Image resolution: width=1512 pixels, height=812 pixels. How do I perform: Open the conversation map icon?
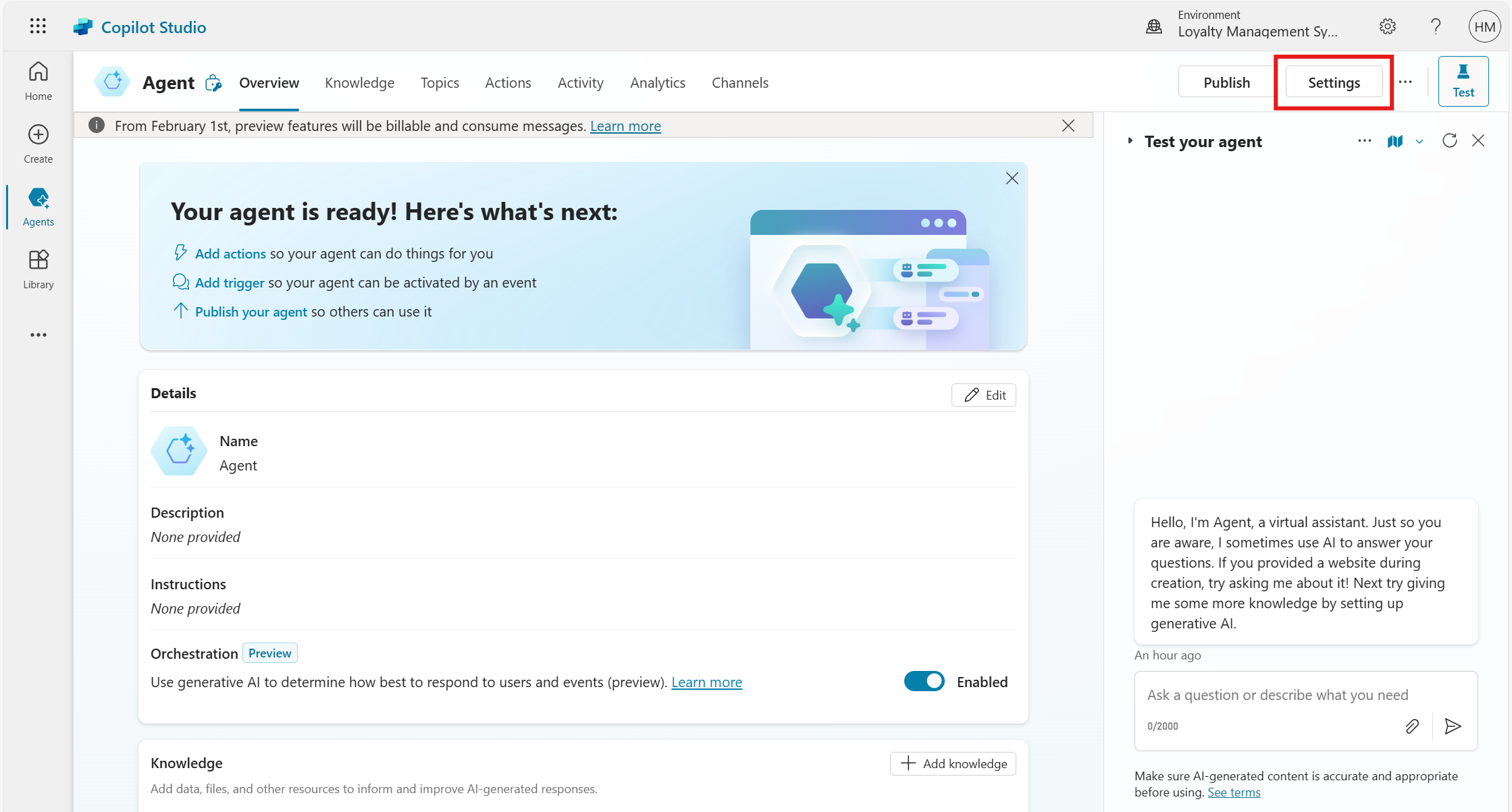[1394, 141]
